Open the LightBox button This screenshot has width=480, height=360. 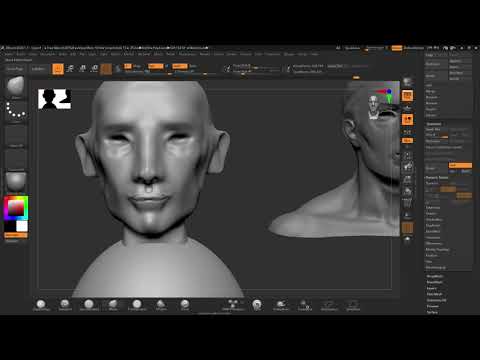click(x=38, y=69)
